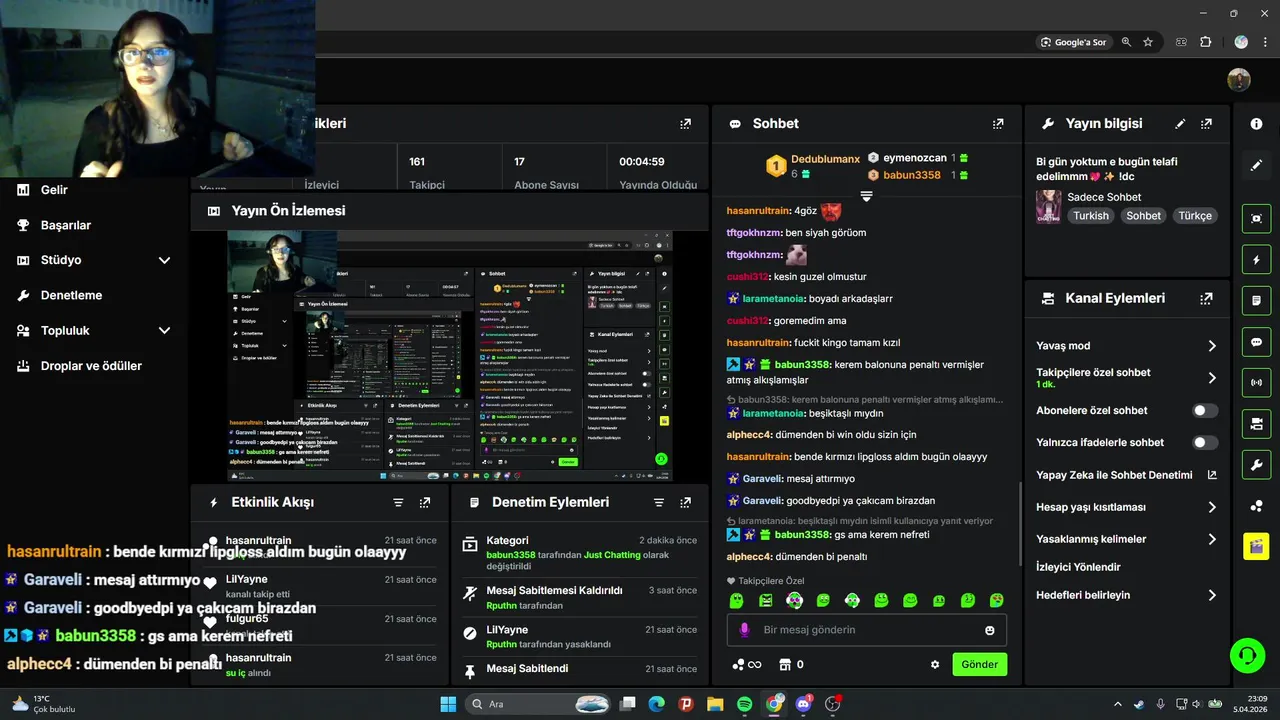Toggle Yalnızca ifadelerle sohbet switch

click(x=1205, y=443)
